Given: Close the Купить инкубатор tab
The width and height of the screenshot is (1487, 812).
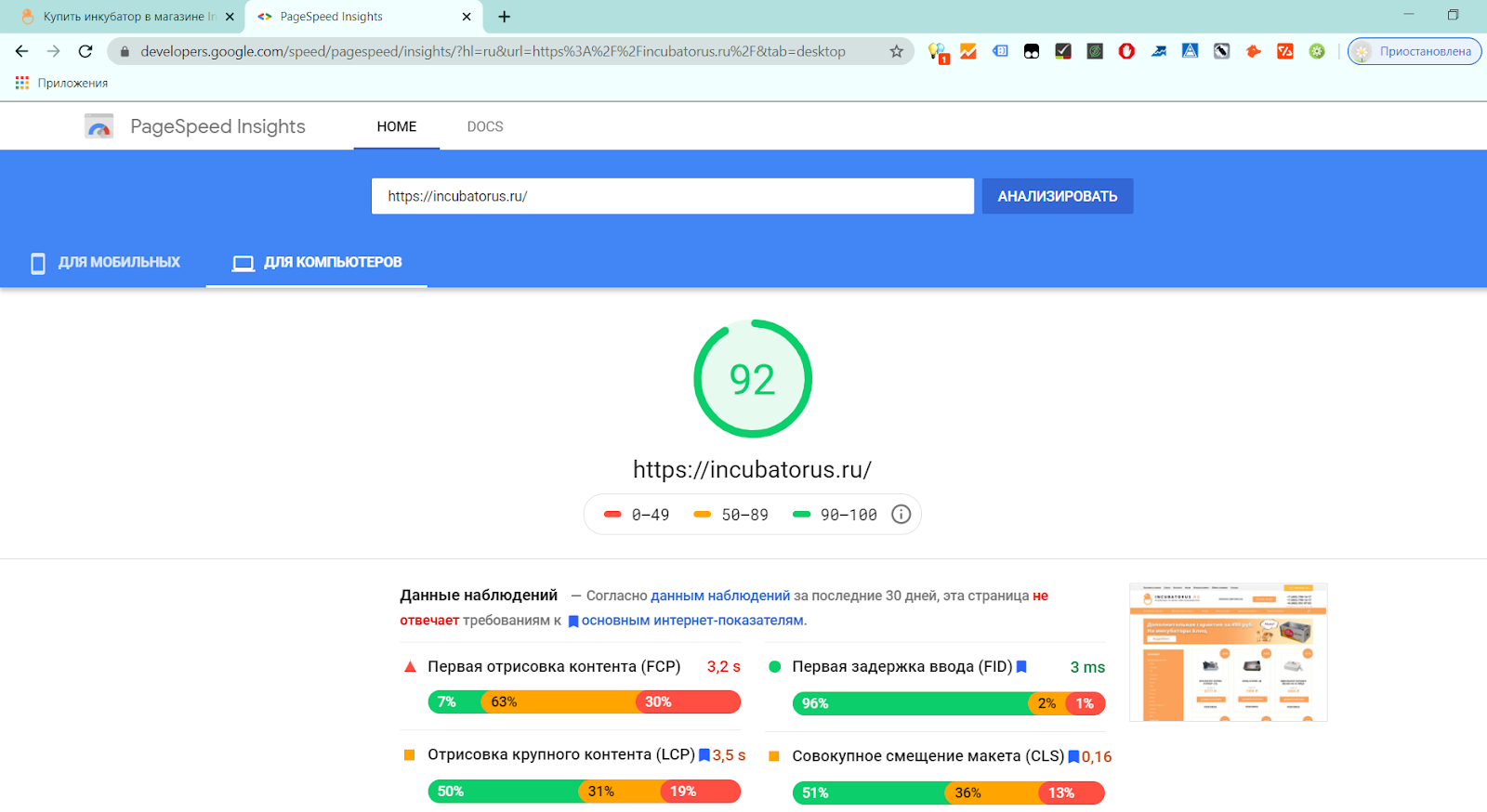Looking at the screenshot, I should pos(230,17).
